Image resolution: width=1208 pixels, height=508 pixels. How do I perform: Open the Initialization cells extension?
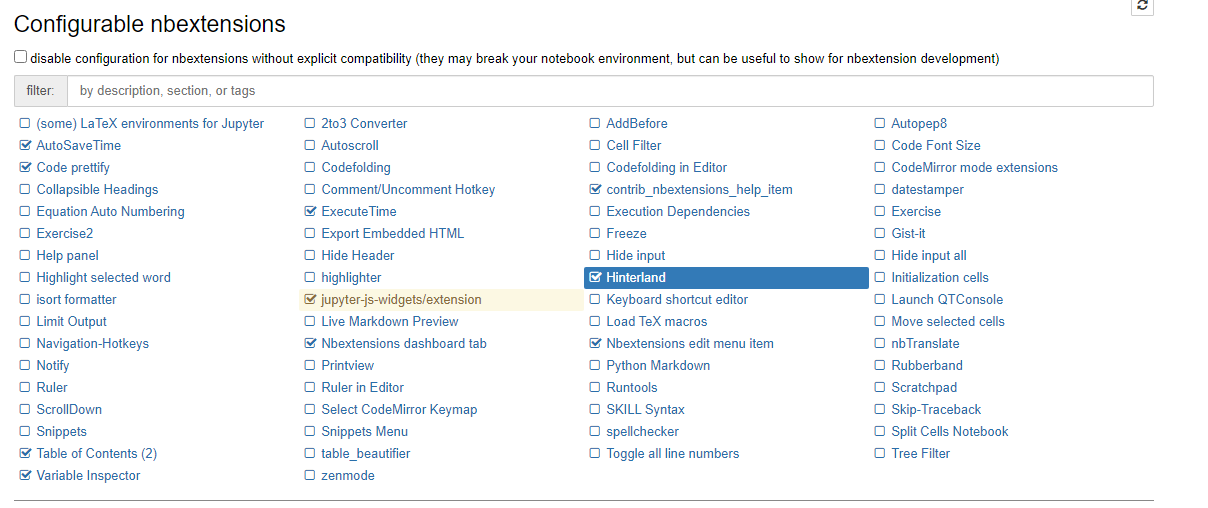tap(940, 277)
